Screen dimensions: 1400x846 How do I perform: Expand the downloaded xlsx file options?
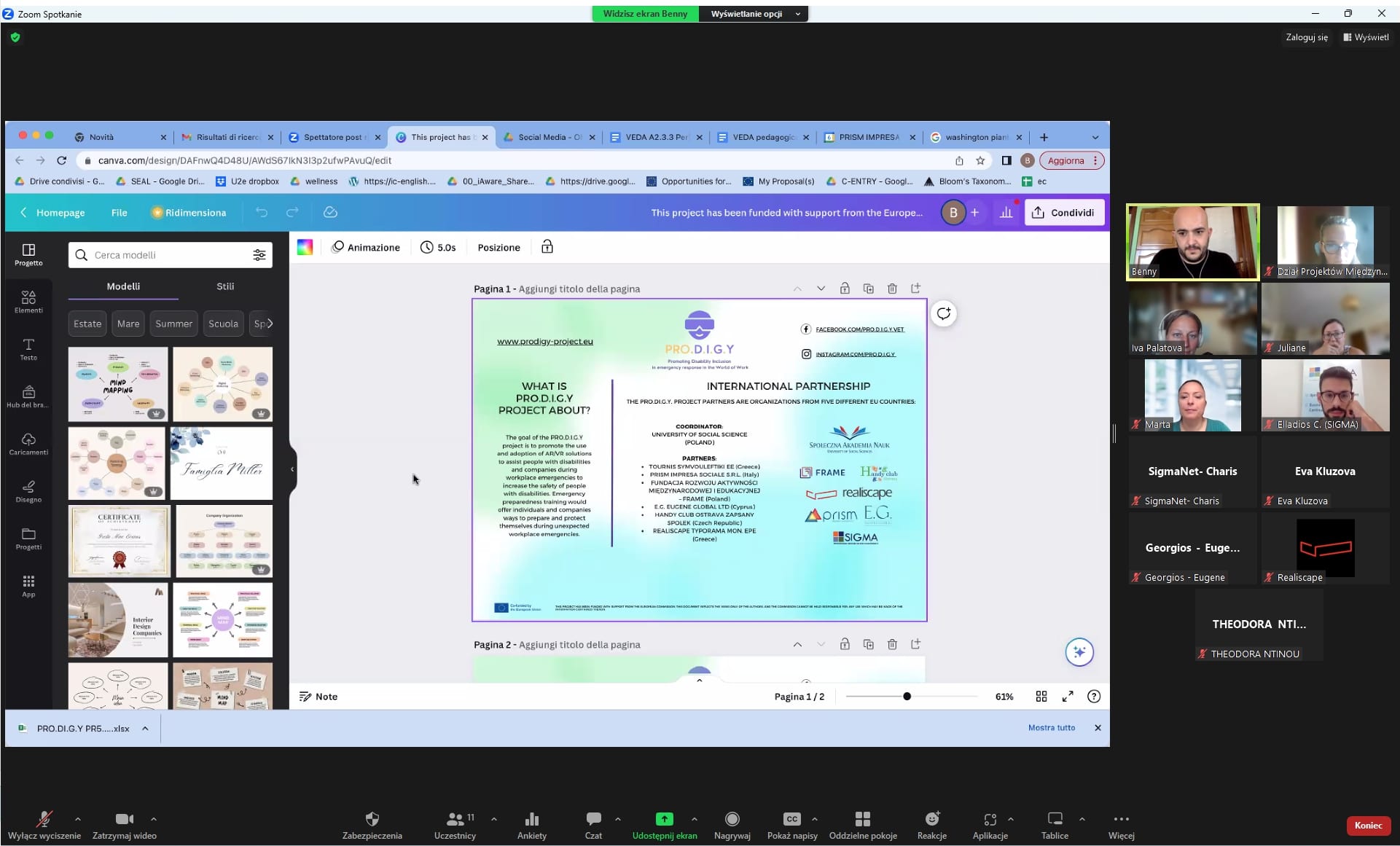click(x=145, y=728)
